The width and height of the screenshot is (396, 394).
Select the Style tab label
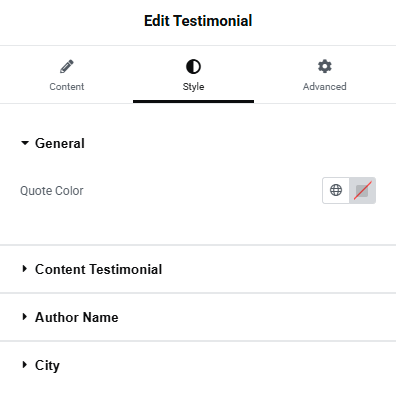click(x=193, y=87)
